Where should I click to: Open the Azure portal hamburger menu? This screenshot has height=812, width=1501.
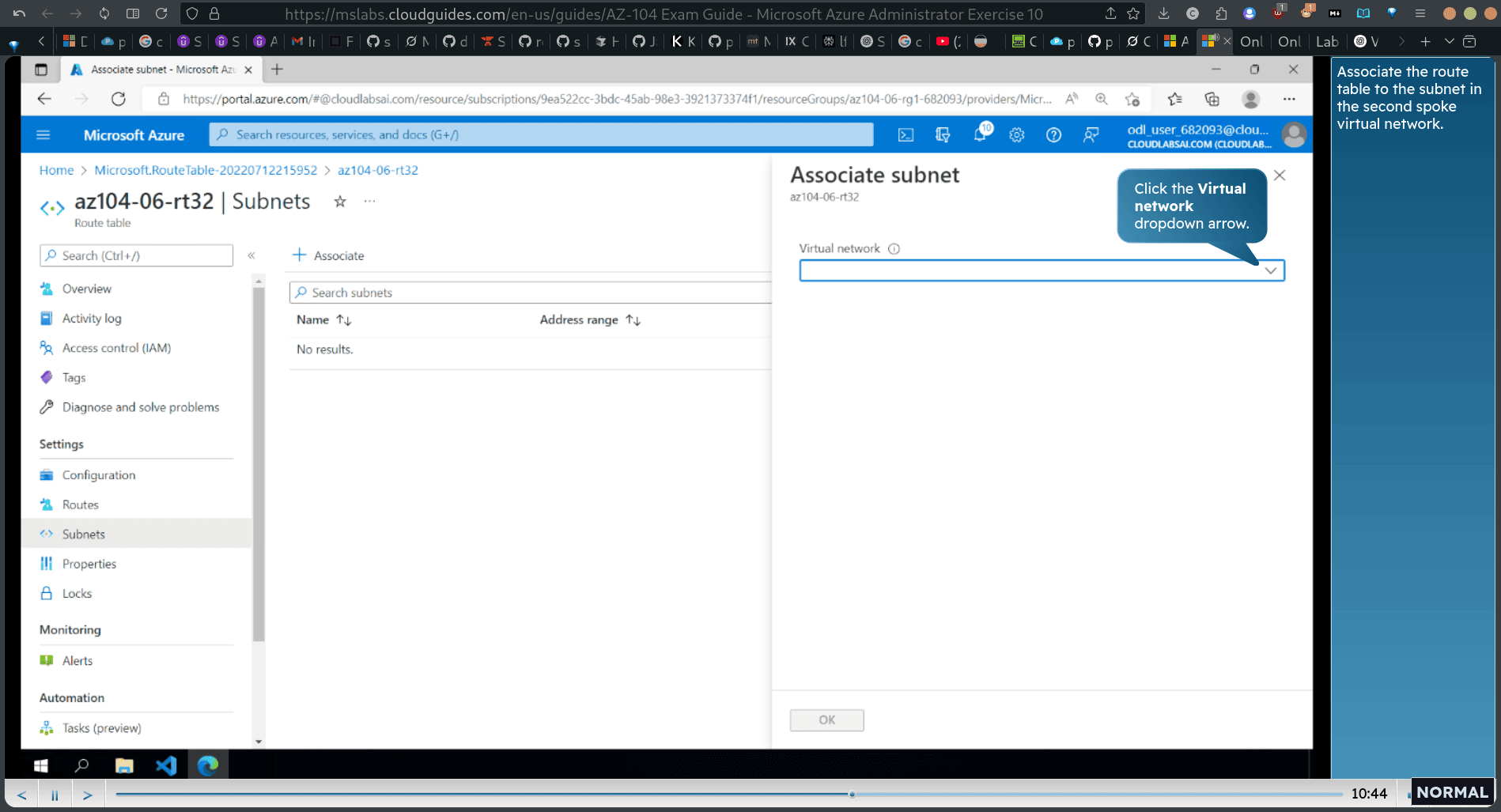point(43,135)
